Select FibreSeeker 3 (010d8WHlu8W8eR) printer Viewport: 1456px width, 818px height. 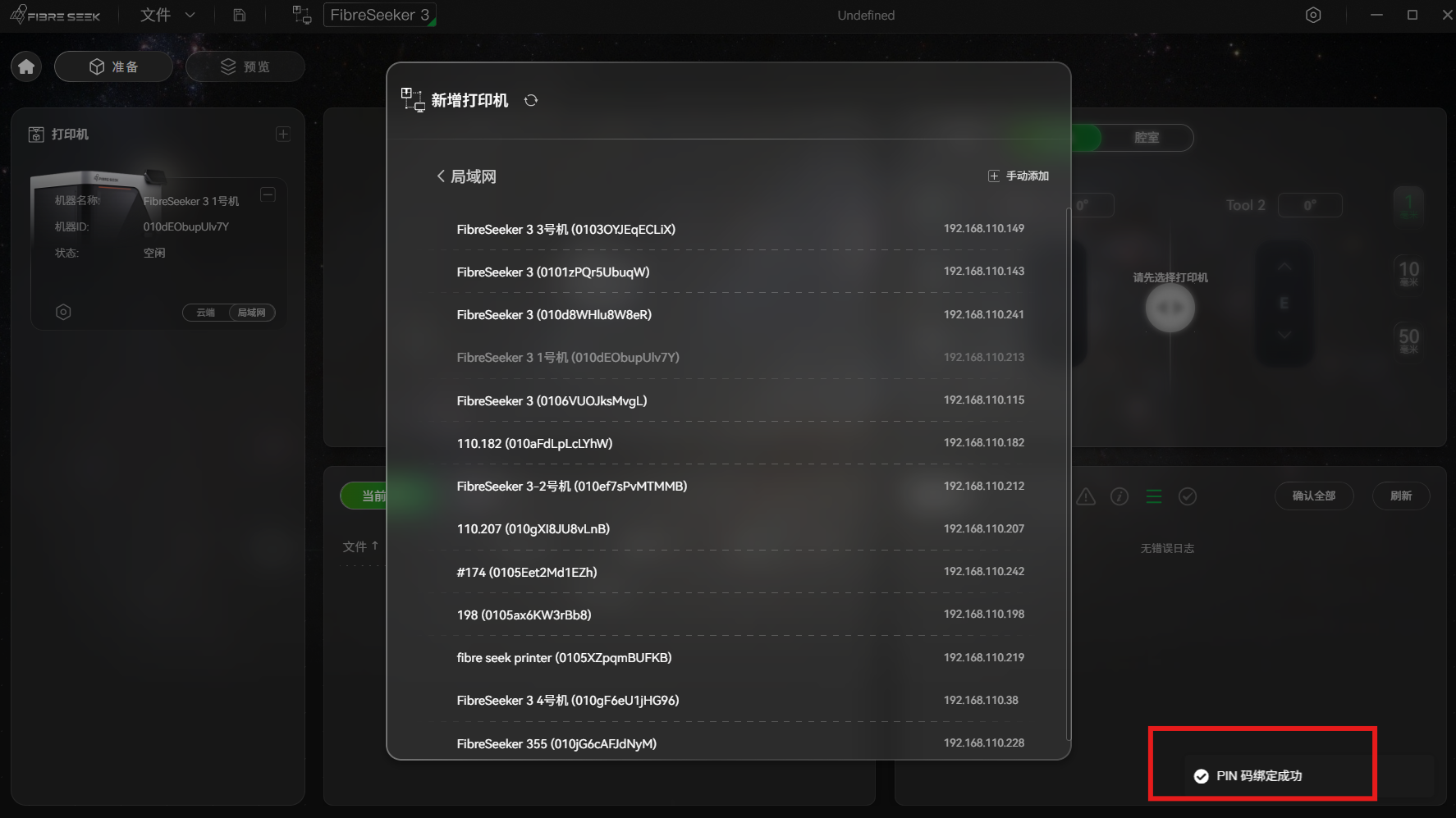[x=740, y=314]
